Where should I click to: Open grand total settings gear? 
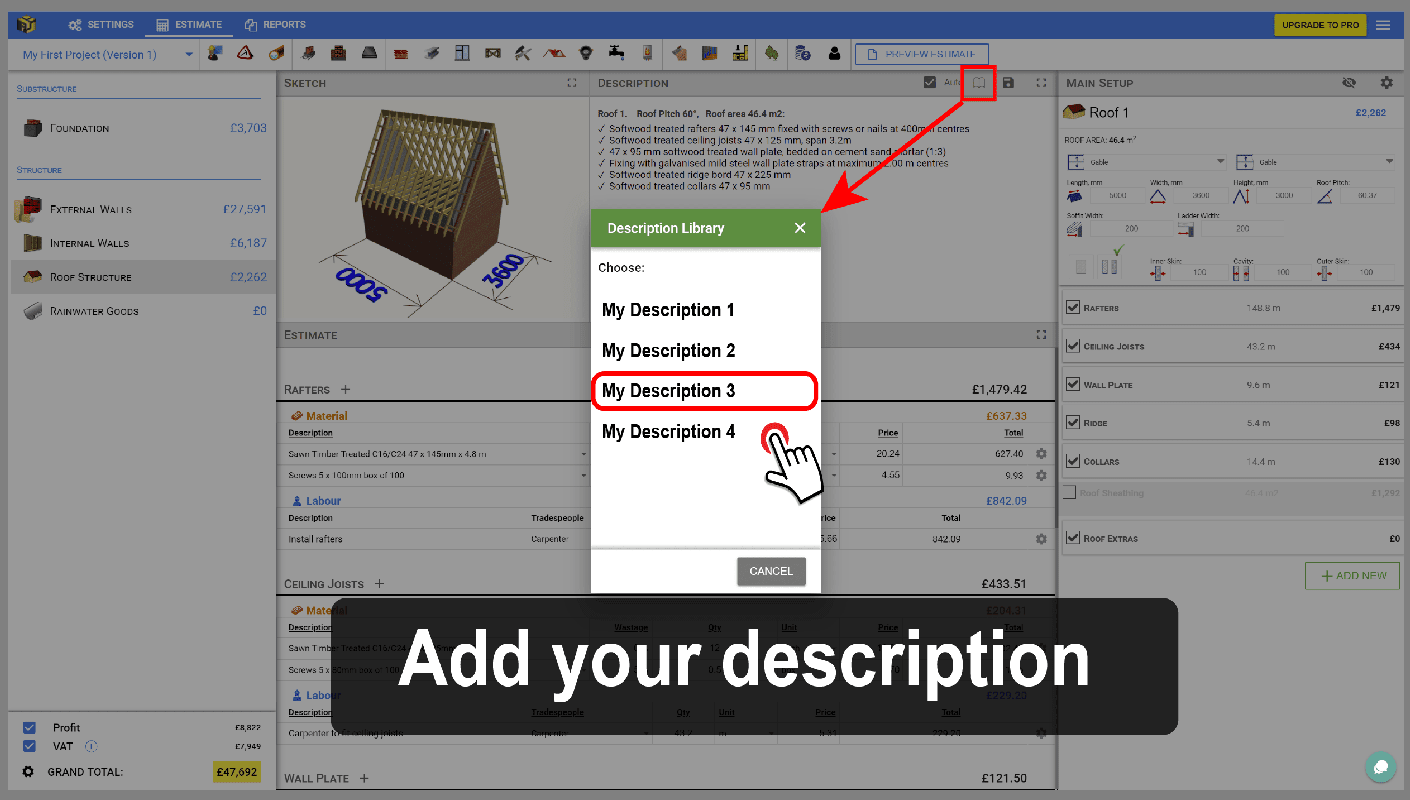27,772
